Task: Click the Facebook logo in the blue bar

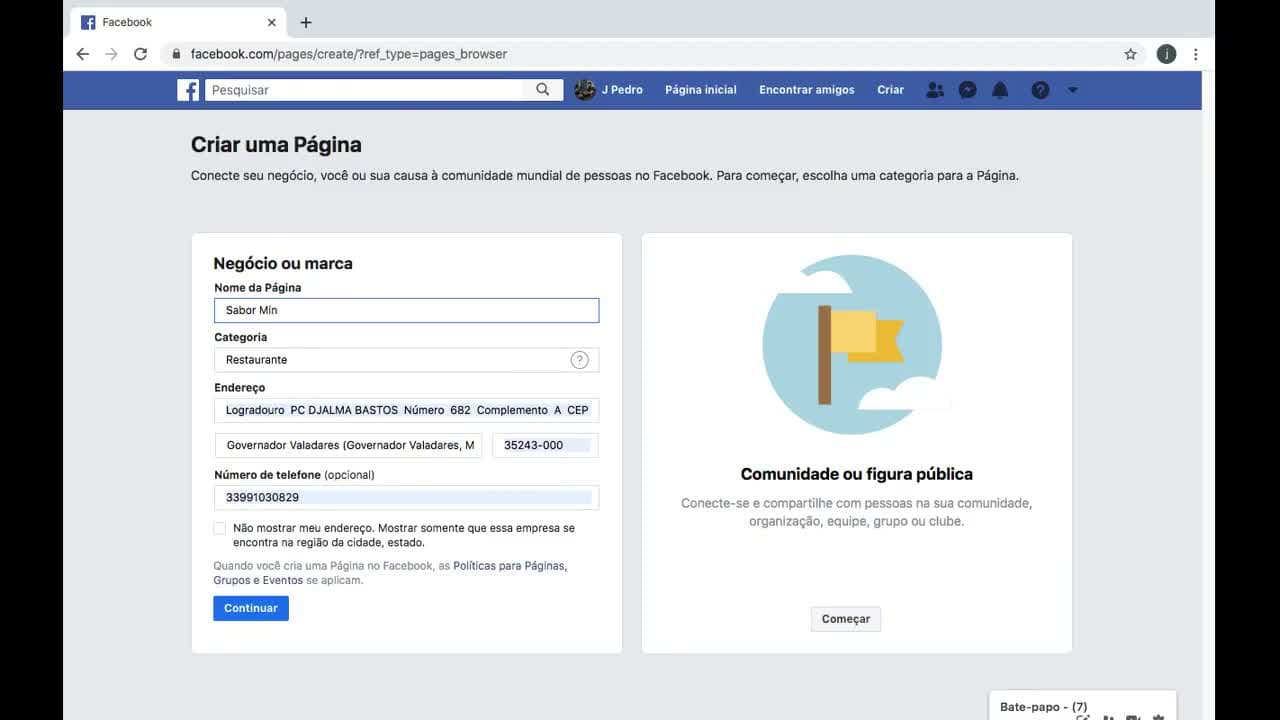Action: (x=188, y=90)
